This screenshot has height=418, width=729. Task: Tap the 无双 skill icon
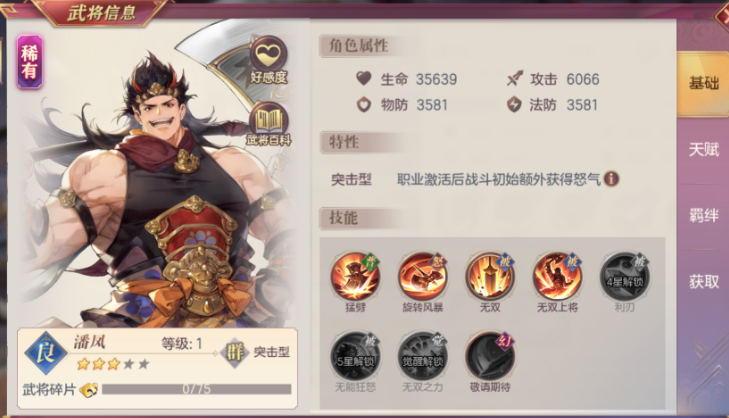point(490,276)
